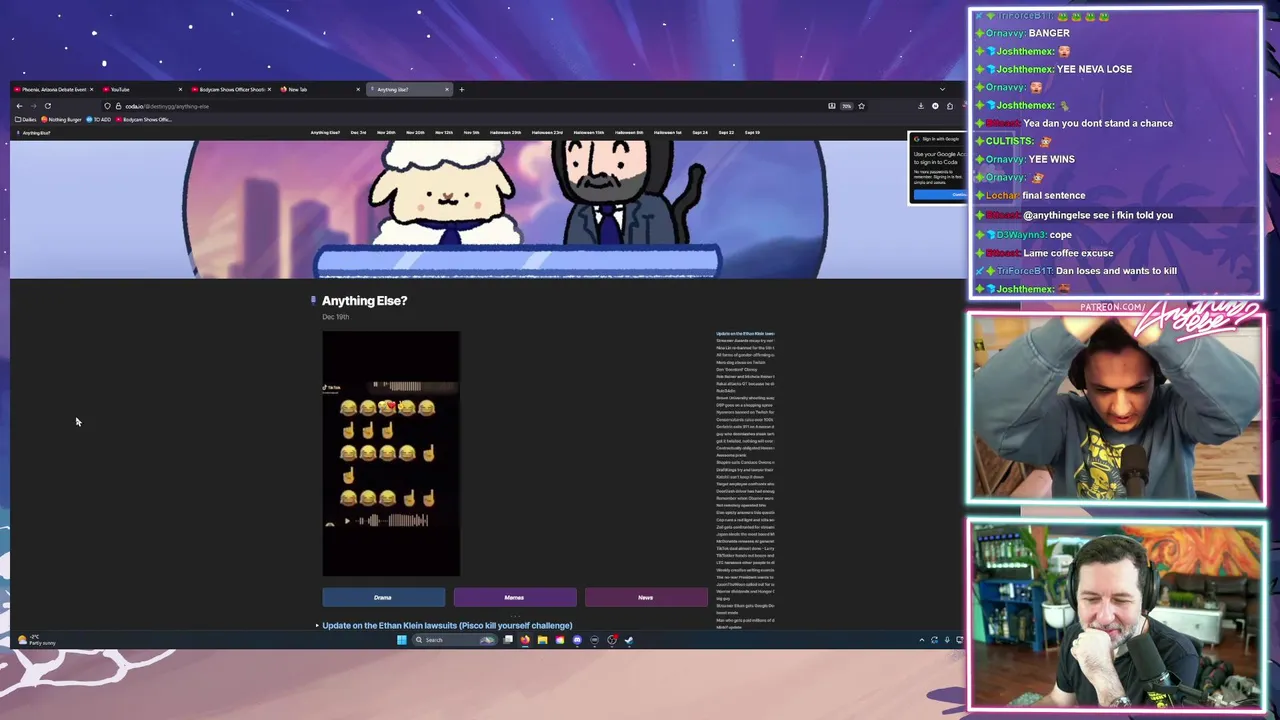This screenshot has height=720, width=1280.
Task: Click the Dec 19th date text
Action: [x=335, y=317]
